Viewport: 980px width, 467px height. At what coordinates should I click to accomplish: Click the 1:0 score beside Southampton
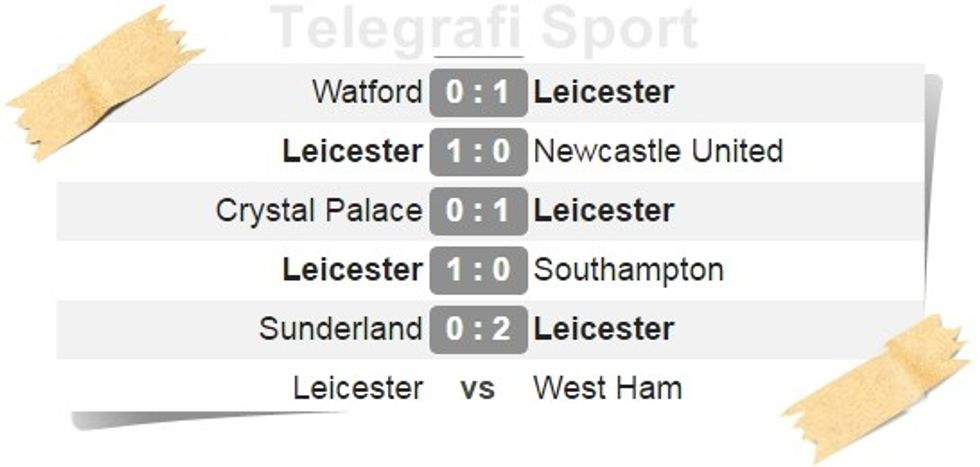(x=478, y=269)
